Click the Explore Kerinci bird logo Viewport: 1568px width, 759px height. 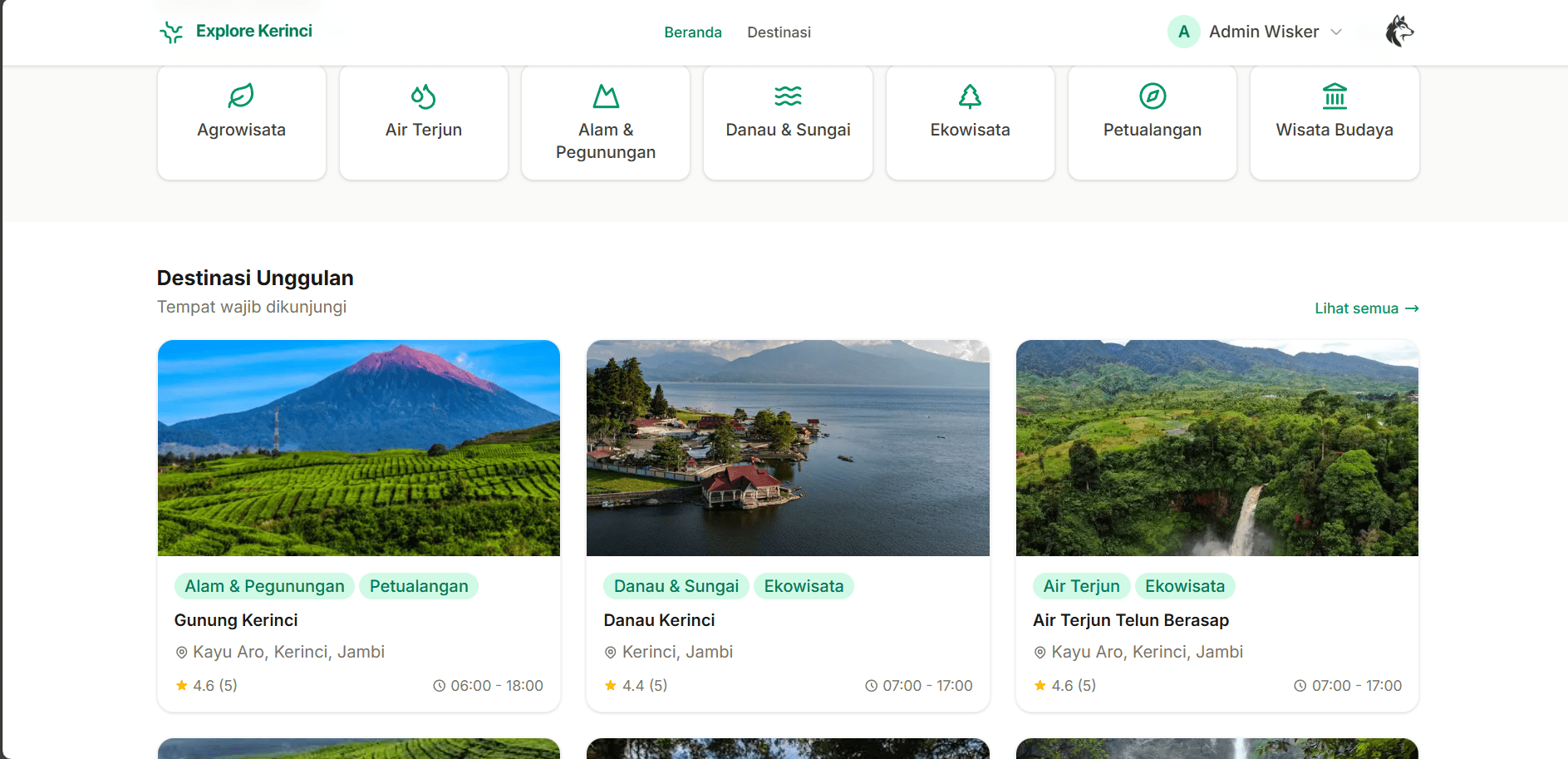point(171,32)
